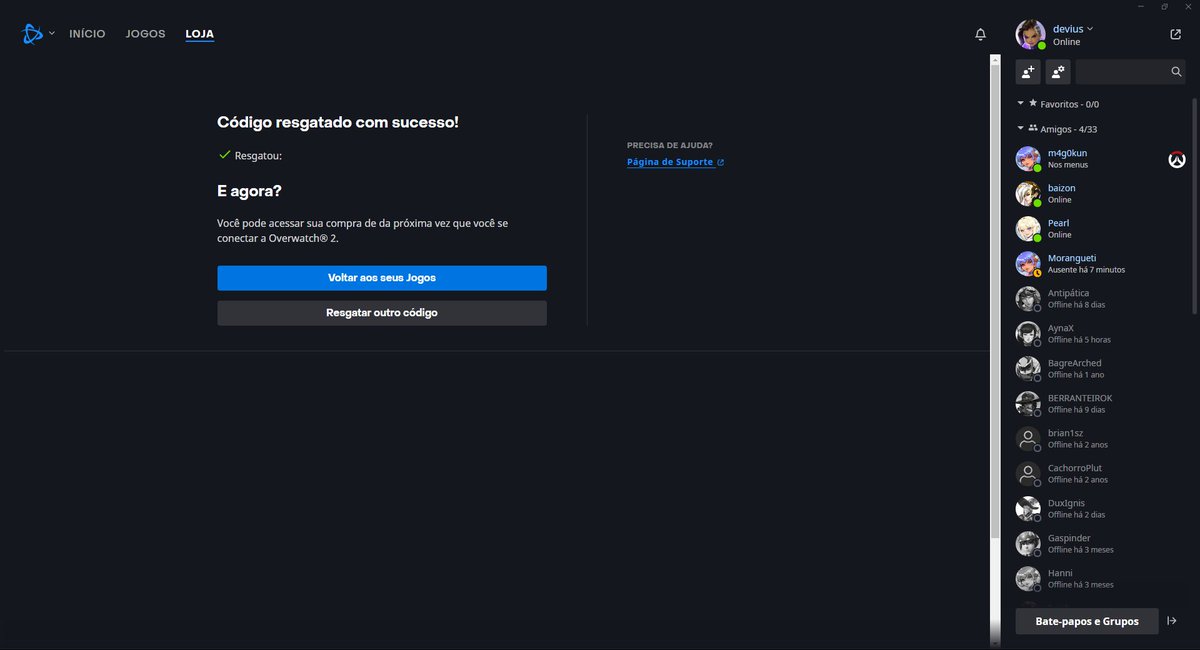Open the friend management settings icon
This screenshot has height=650, width=1200.
tap(1058, 72)
